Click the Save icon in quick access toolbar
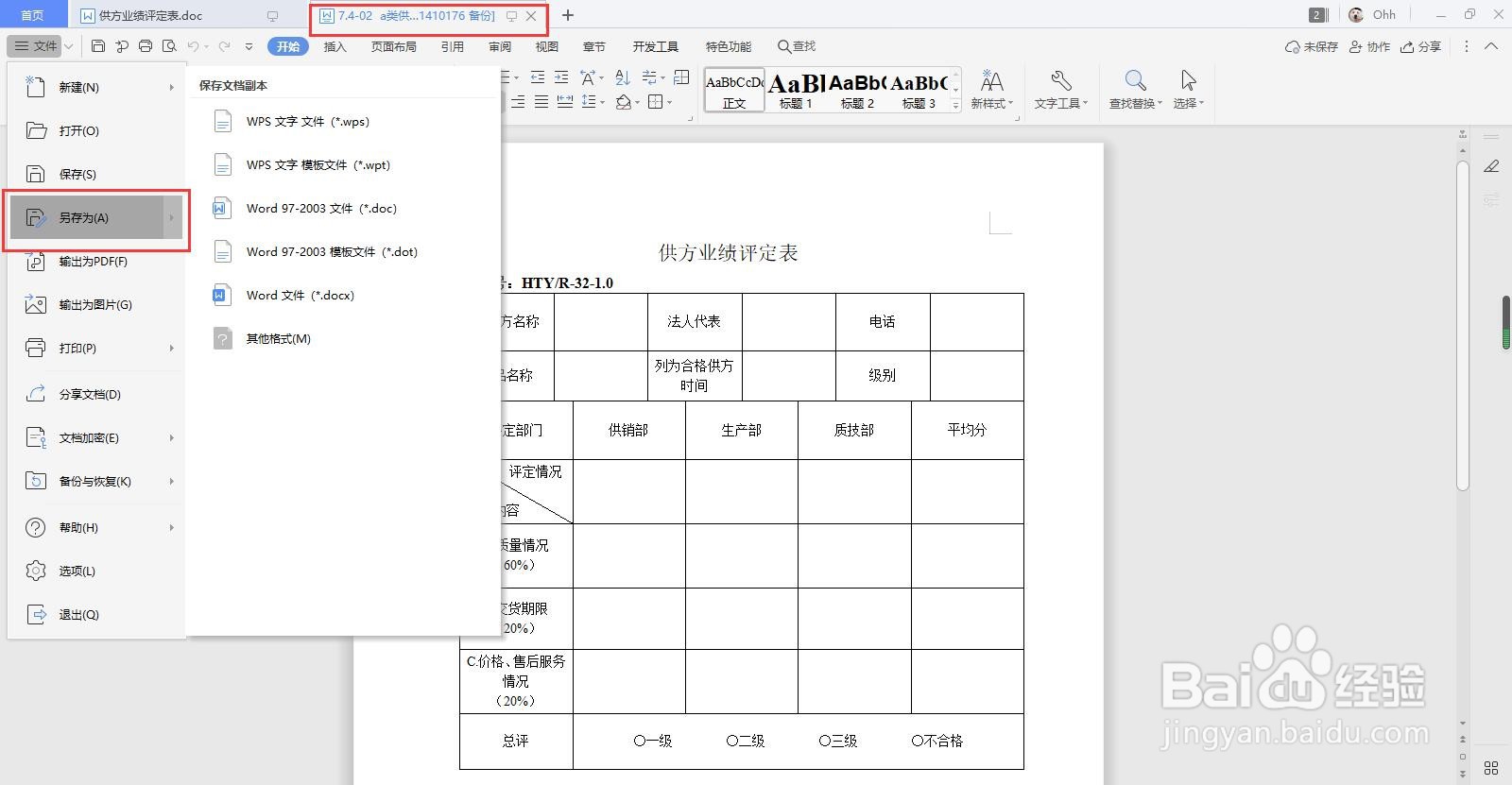 tap(98, 46)
